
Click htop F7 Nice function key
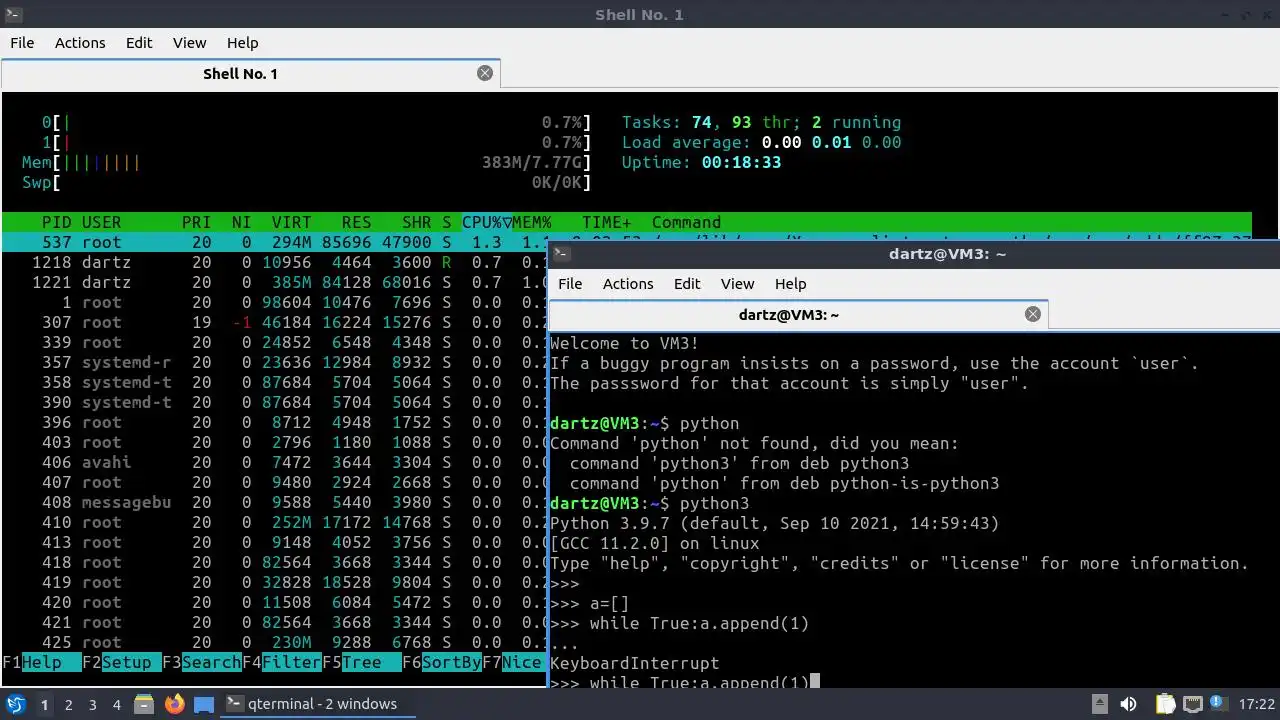click(512, 662)
